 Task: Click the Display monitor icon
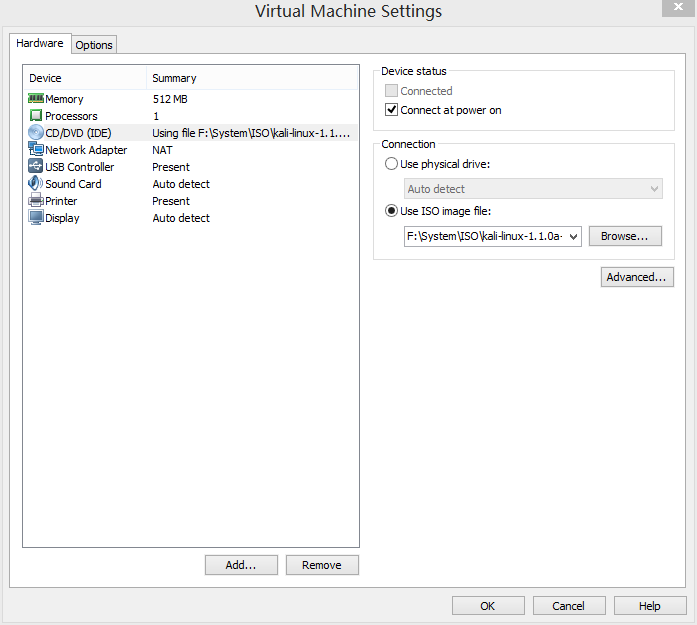click(x=36, y=217)
